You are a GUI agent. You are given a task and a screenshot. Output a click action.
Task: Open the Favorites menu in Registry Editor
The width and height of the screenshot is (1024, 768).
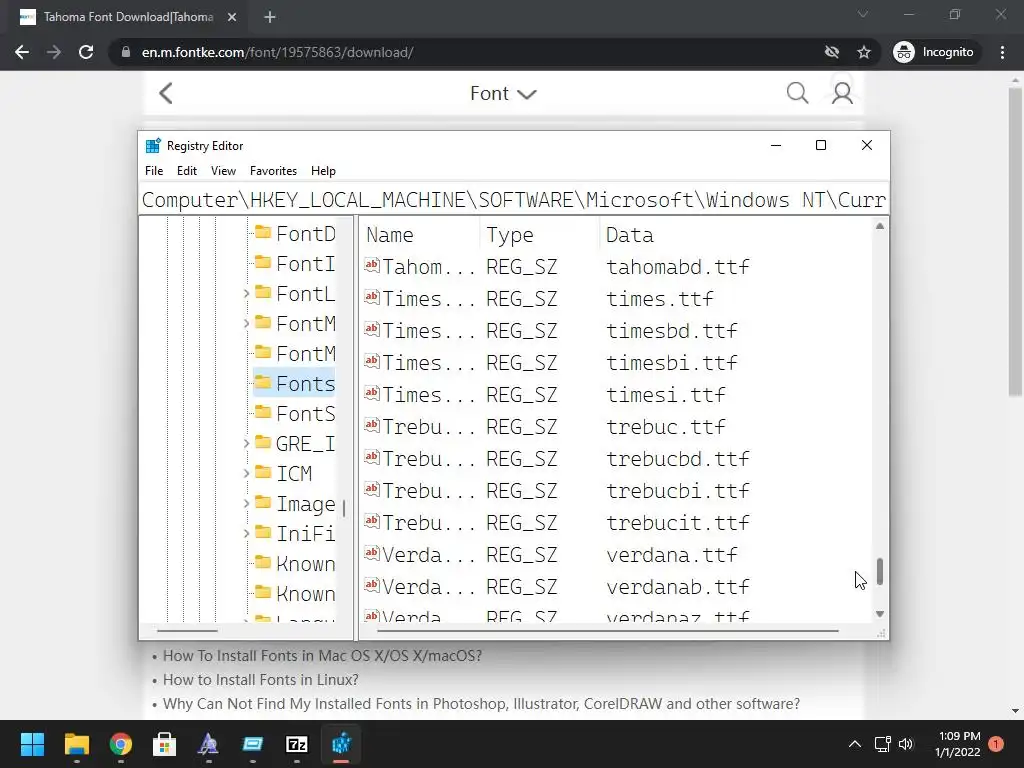(x=273, y=170)
